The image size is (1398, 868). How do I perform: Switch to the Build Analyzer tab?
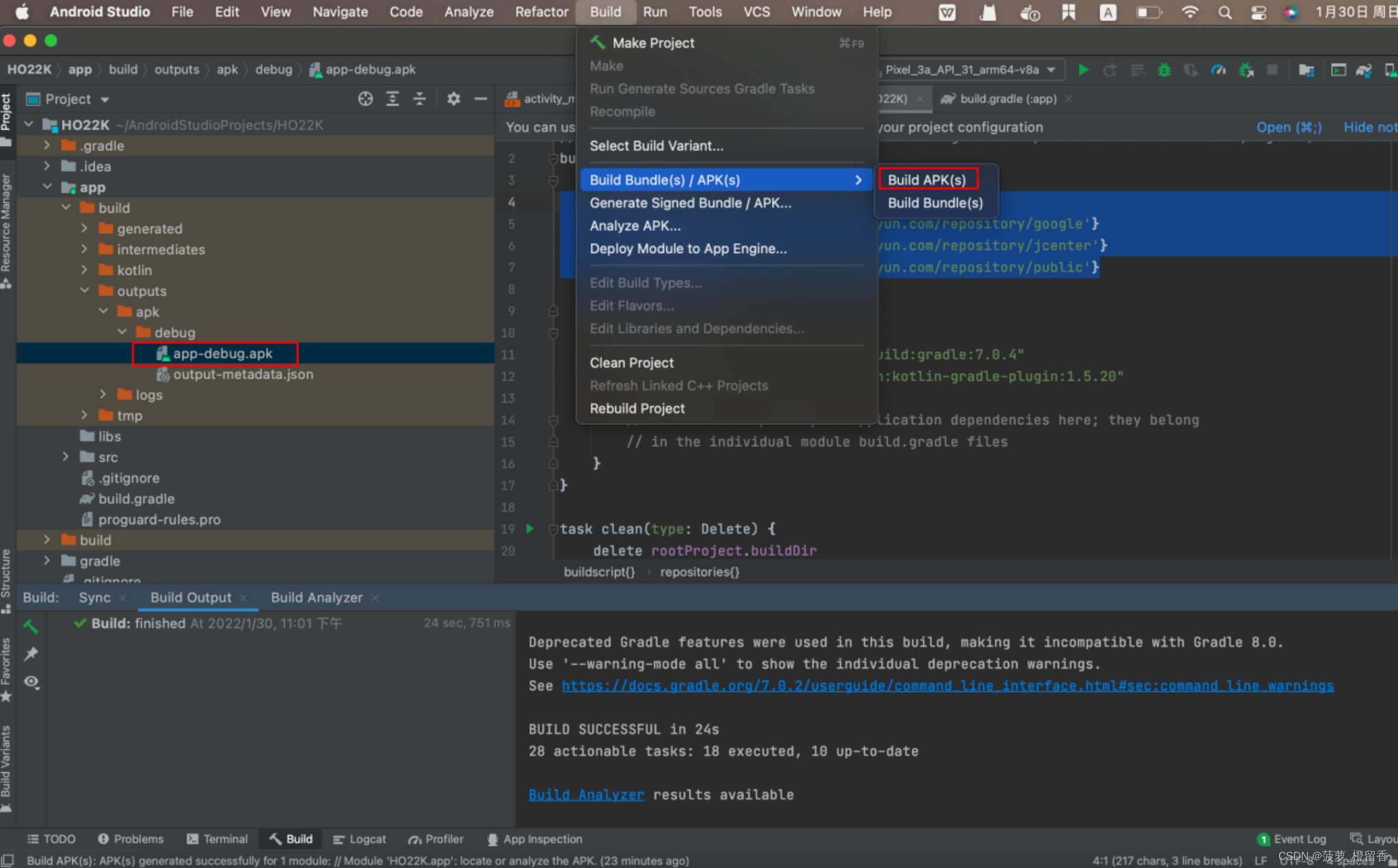[x=317, y=597]
